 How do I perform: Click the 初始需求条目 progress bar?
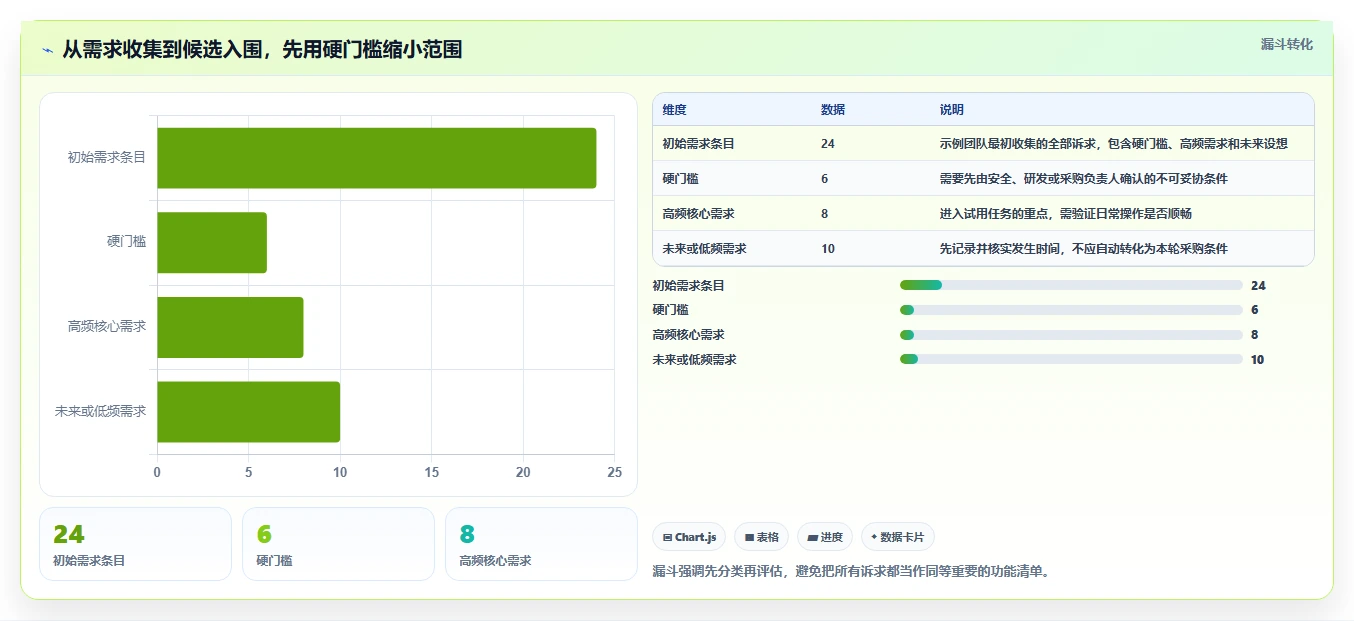coord(1071,285)
